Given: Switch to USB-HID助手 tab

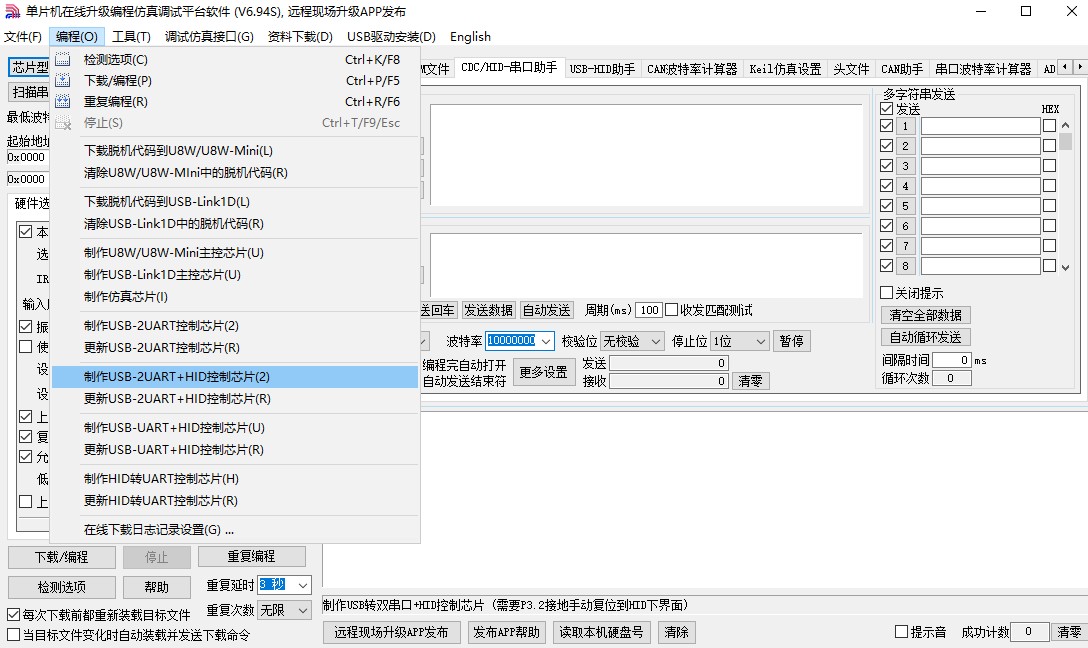Looking at the screenshot, I should (x=602, y=69).
